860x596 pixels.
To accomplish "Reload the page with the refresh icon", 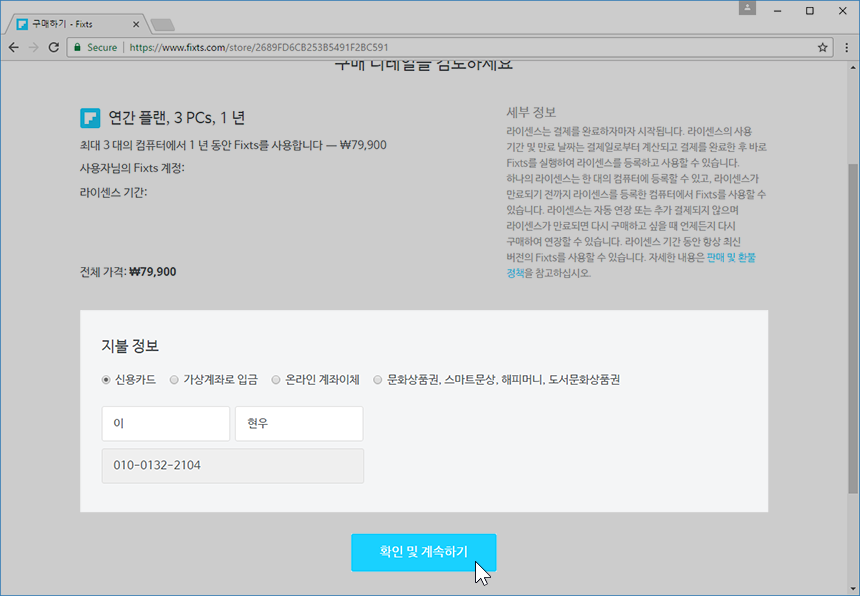I will pos(53,48).
